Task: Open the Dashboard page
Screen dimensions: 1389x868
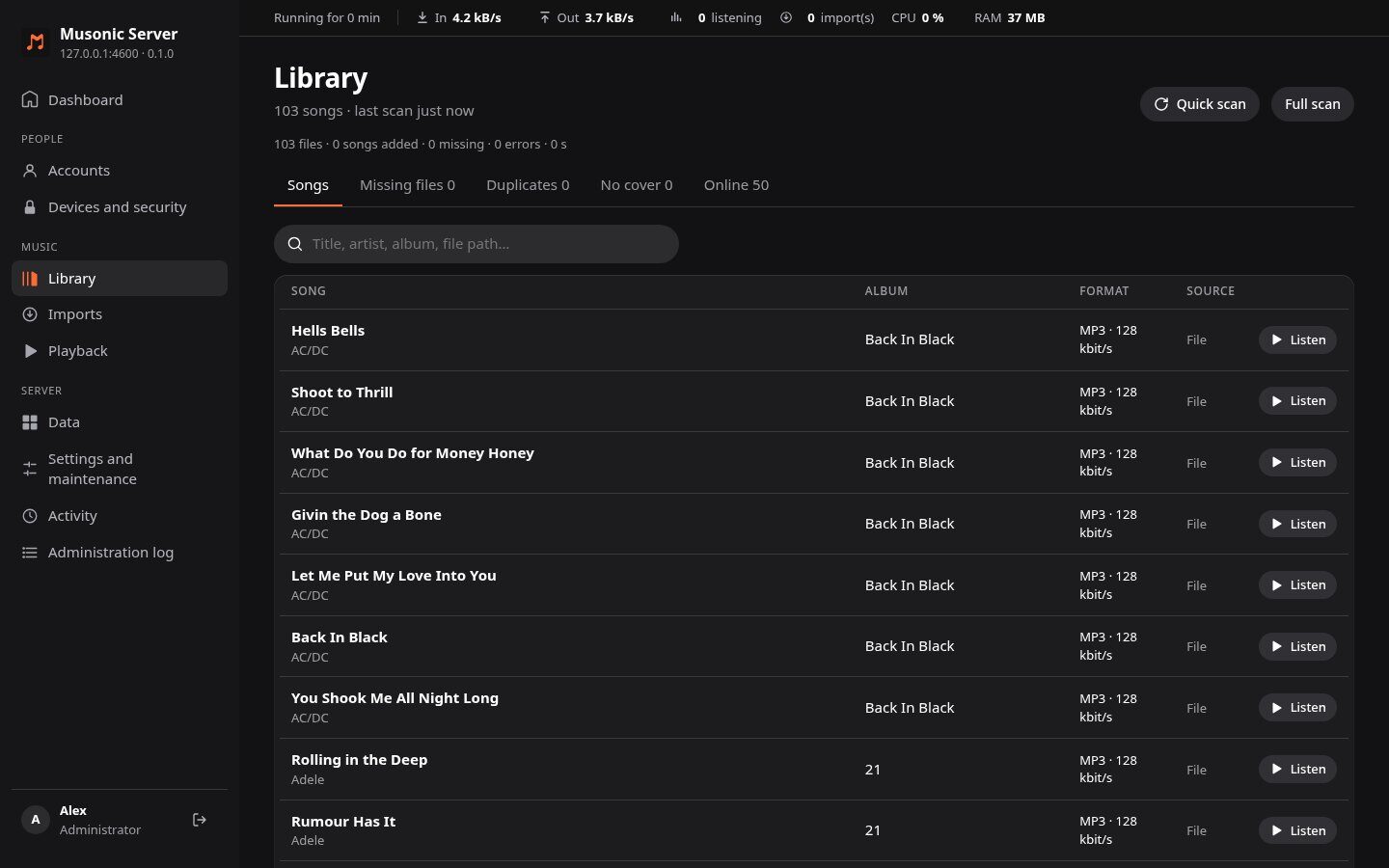Action: [x=120, y=99]
